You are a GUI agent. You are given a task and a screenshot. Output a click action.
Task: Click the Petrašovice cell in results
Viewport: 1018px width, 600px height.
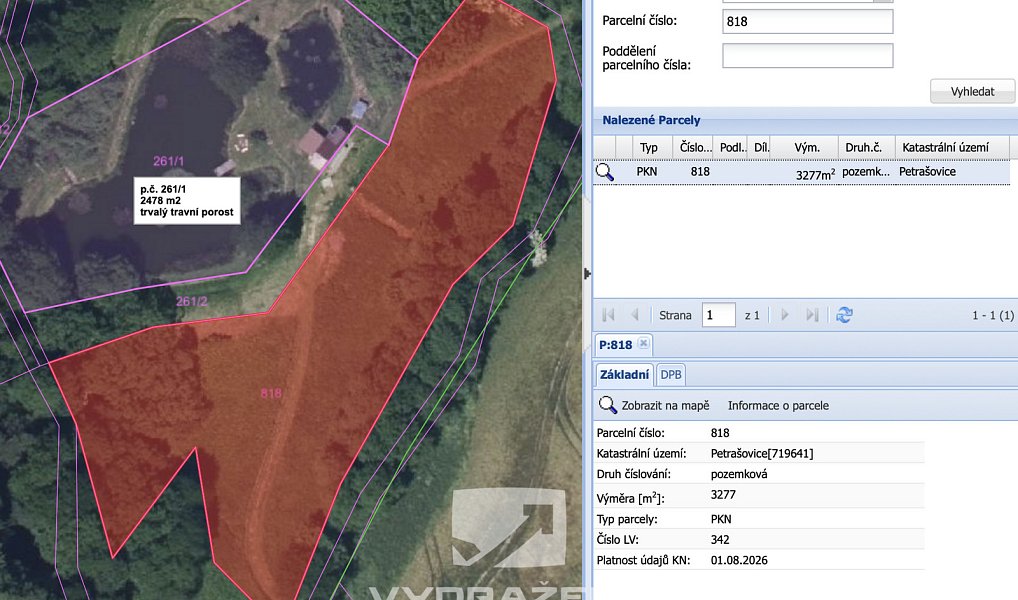pyautogui.click(x=927, y=171)
